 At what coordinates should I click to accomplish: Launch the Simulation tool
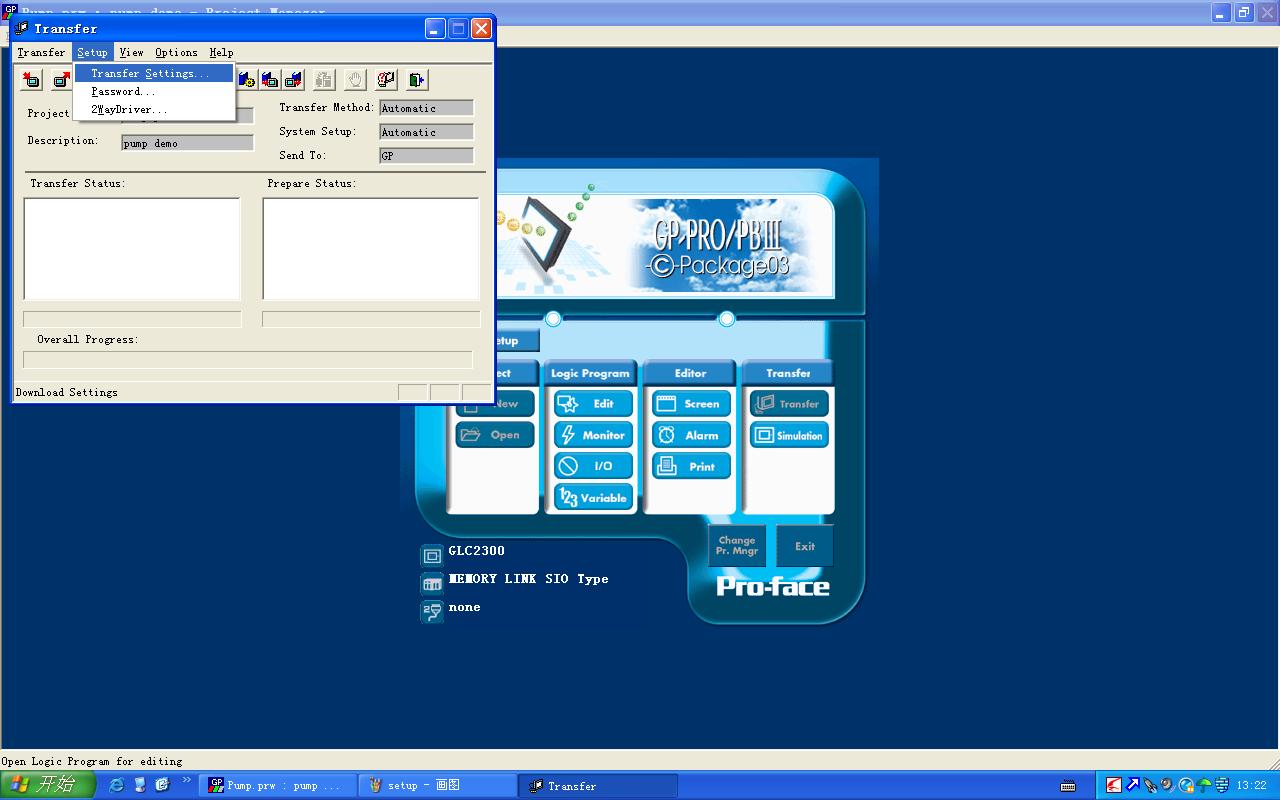click(x=789, y=435)
